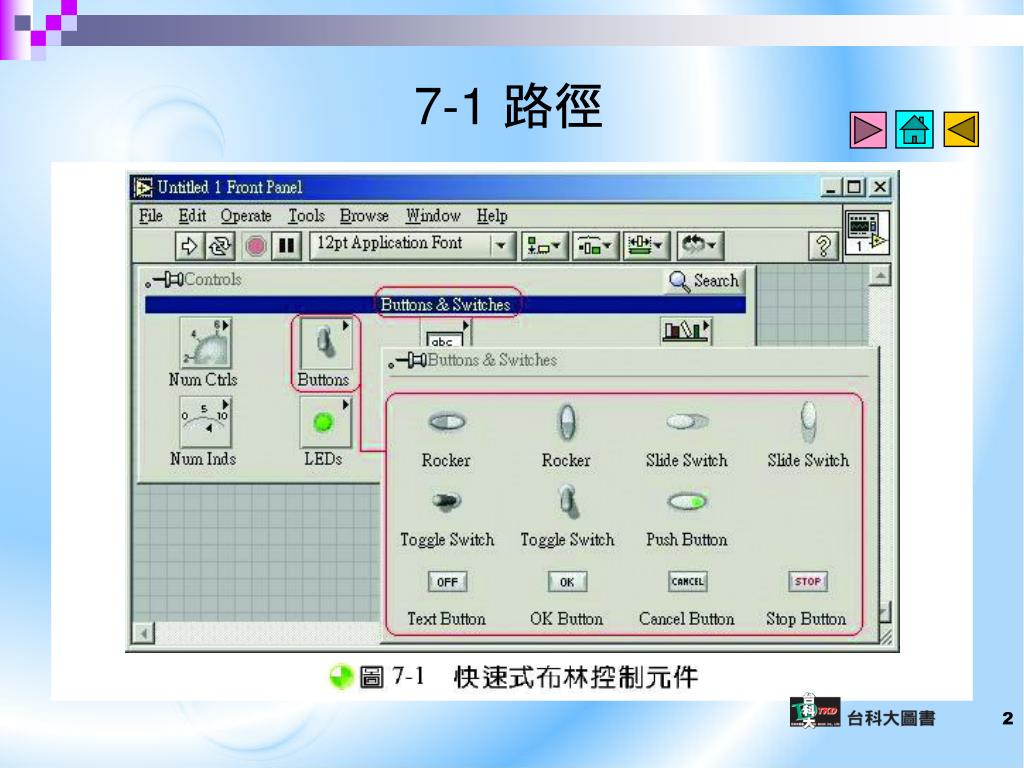Minimize the Untitled 1 Front Panel window
The image size is (1024, 768).
(x=830, y=187)
